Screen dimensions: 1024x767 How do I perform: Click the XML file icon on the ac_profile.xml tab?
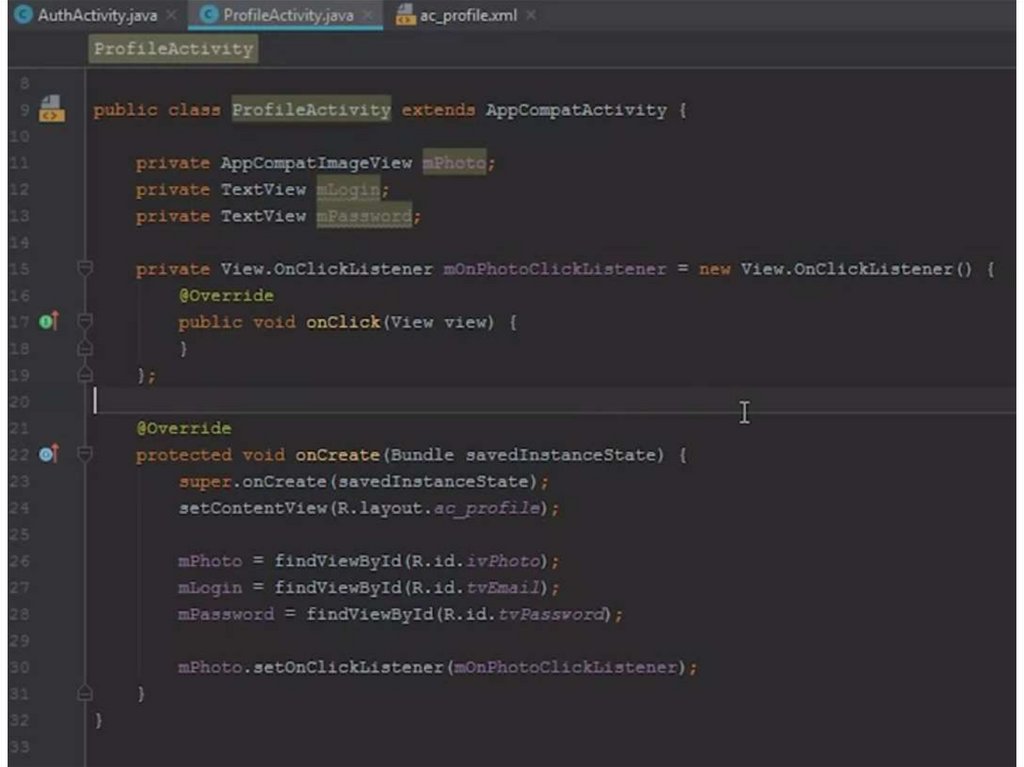click(405, 16)
